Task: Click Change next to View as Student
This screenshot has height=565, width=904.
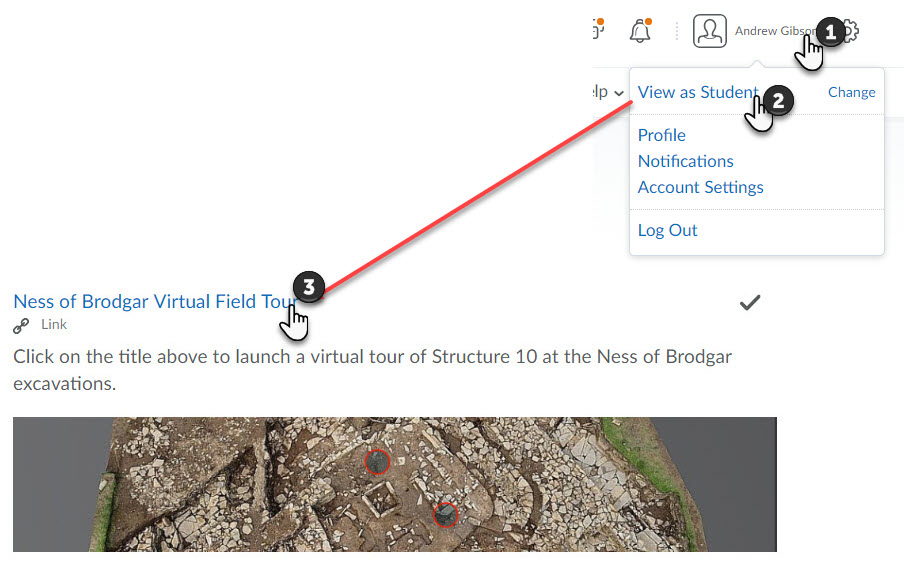Action: coord(852,92)
